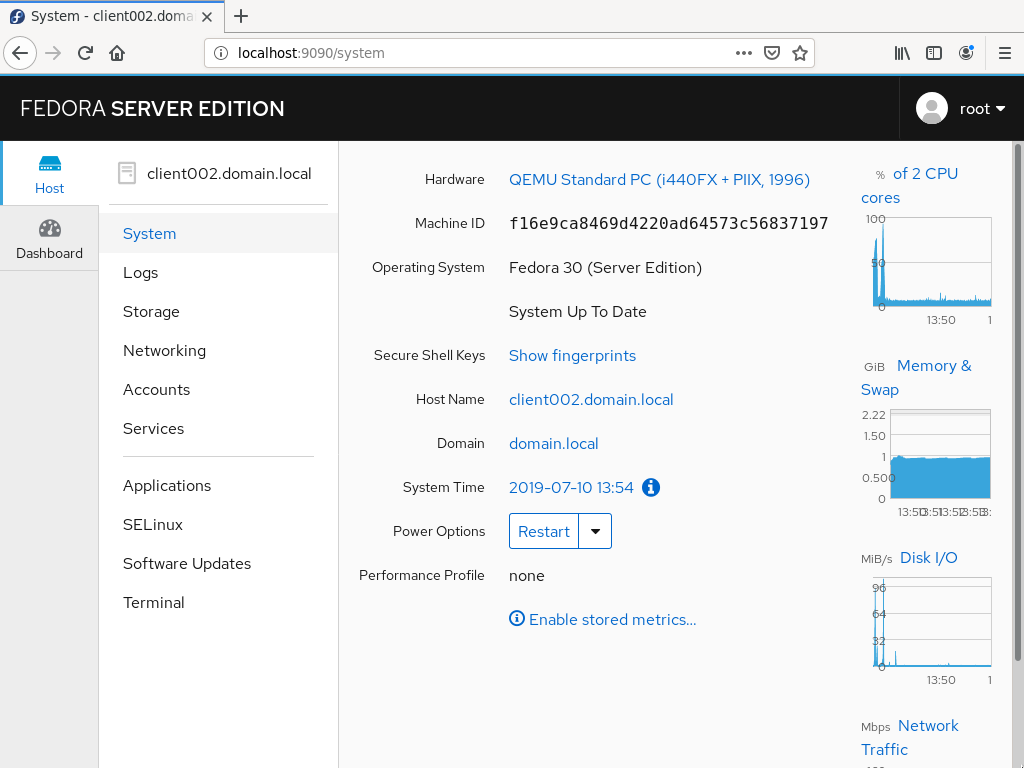Screen dimensions: 1024x768
Task: Select the Host server icon
Action: point(50,163)
